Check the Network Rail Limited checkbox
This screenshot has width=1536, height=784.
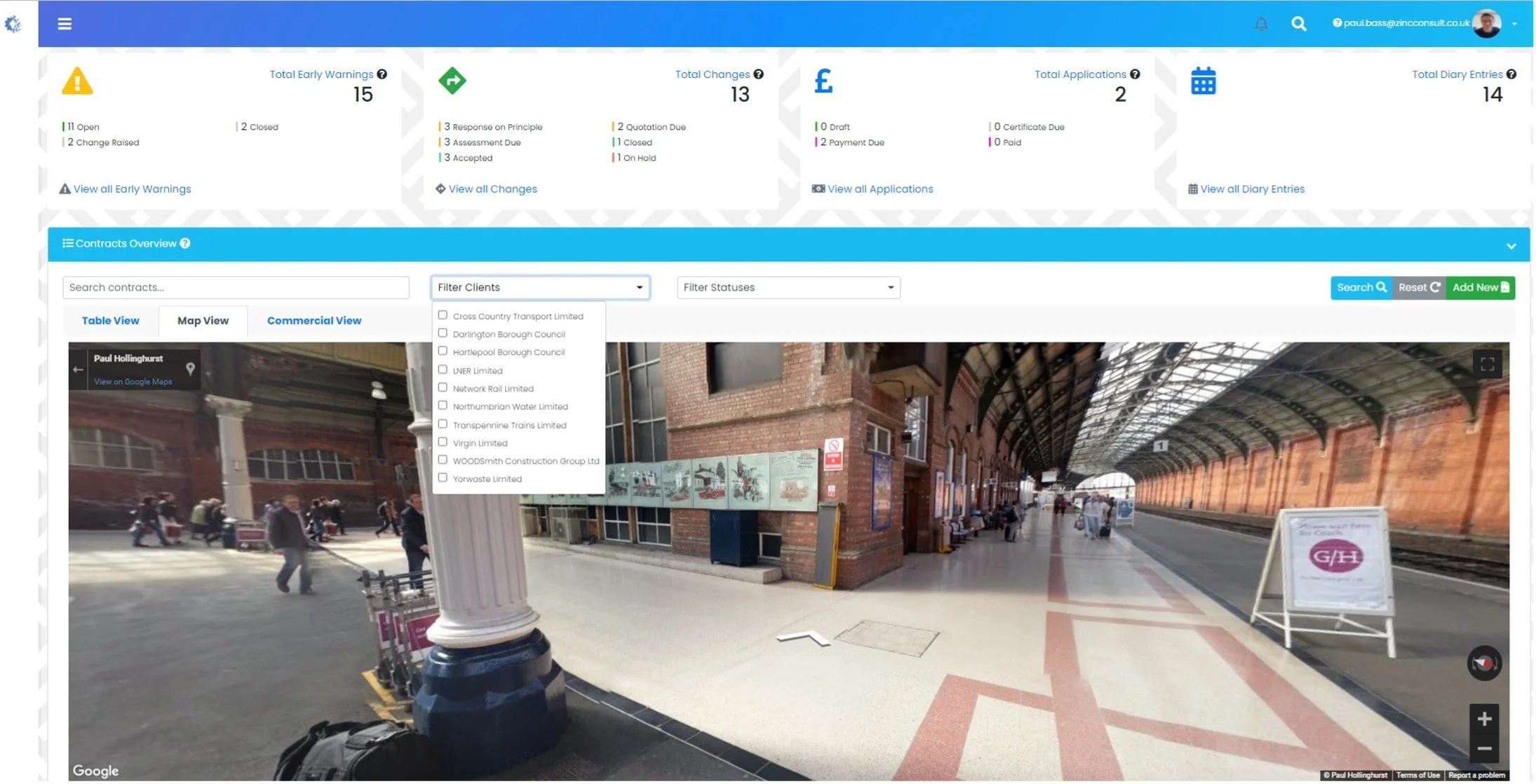(443, 388)
